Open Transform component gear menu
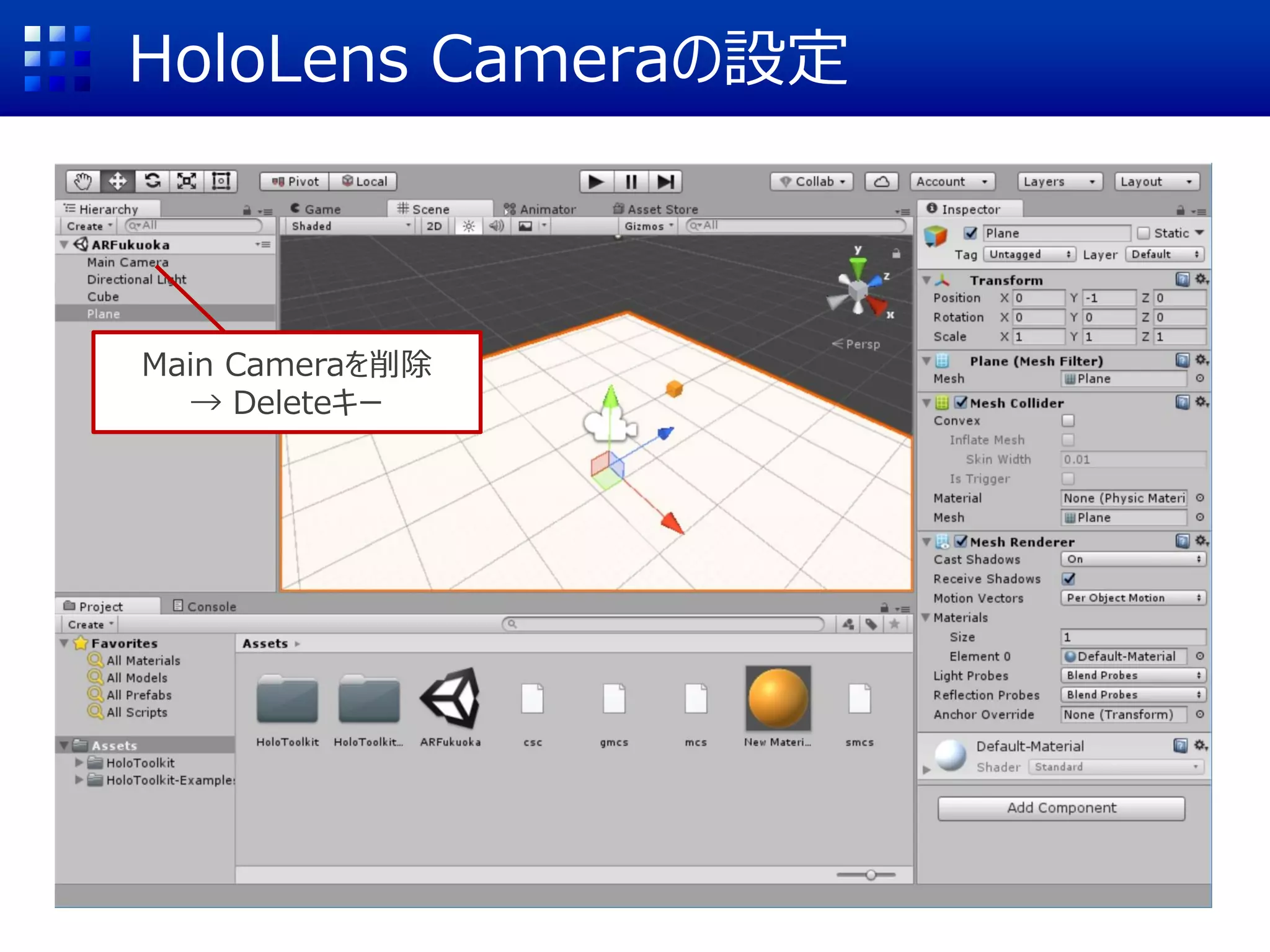 coord(1202,280)
